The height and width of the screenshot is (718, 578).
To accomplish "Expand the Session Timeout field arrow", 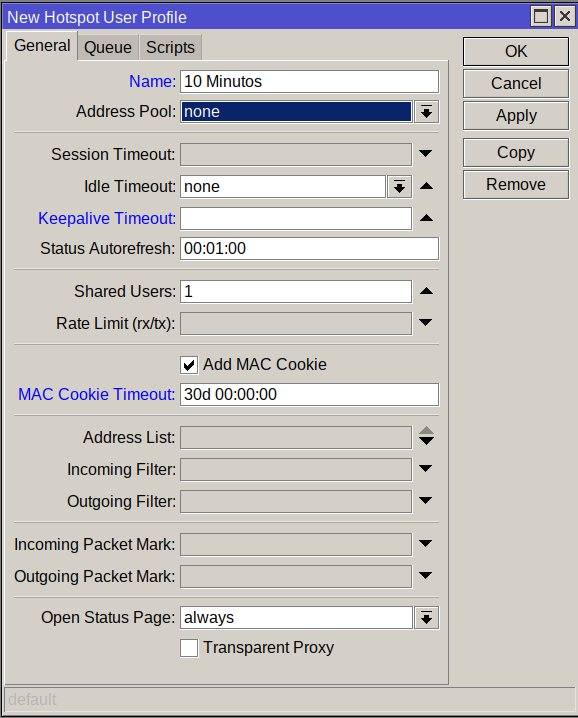I will pos(425,153).
